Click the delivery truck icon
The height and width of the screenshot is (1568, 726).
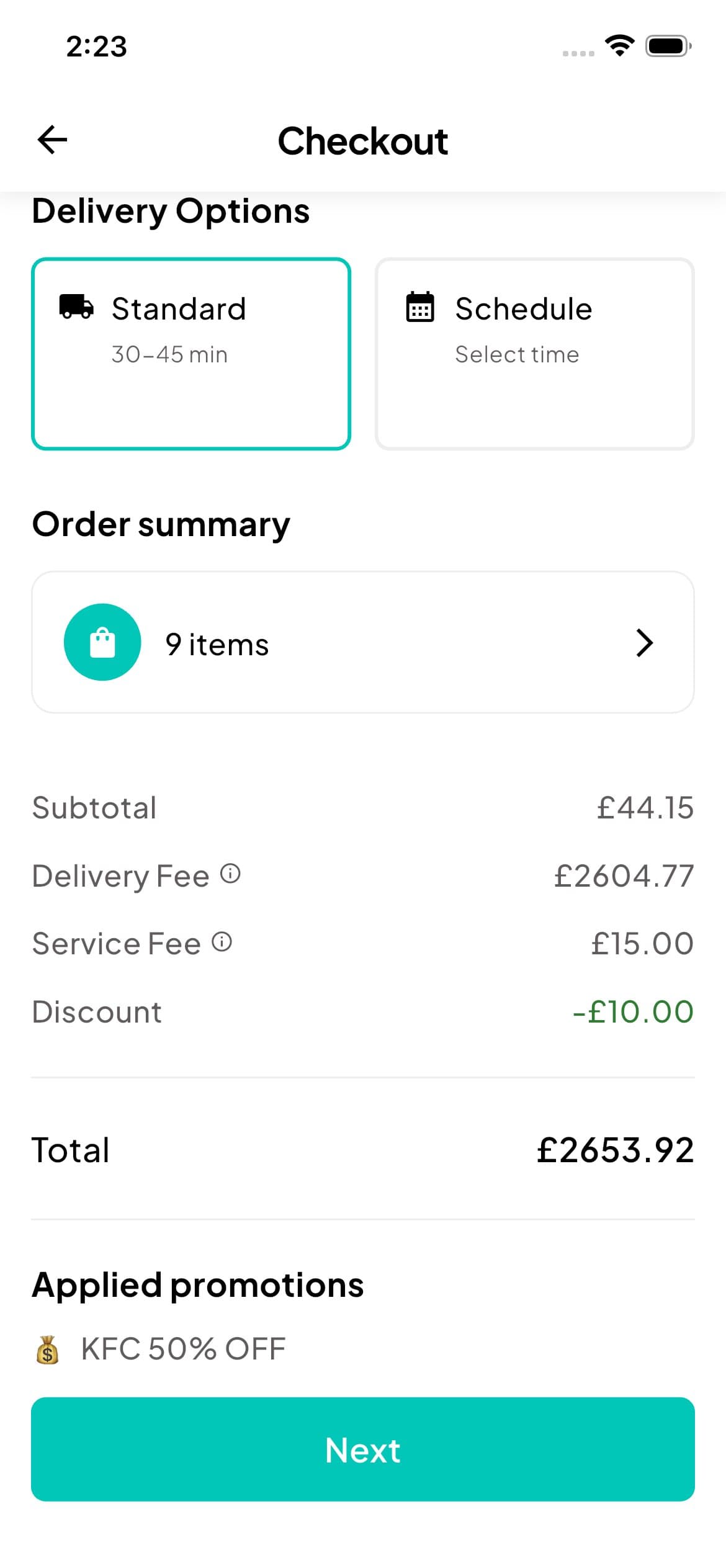[x=76, y=307]
